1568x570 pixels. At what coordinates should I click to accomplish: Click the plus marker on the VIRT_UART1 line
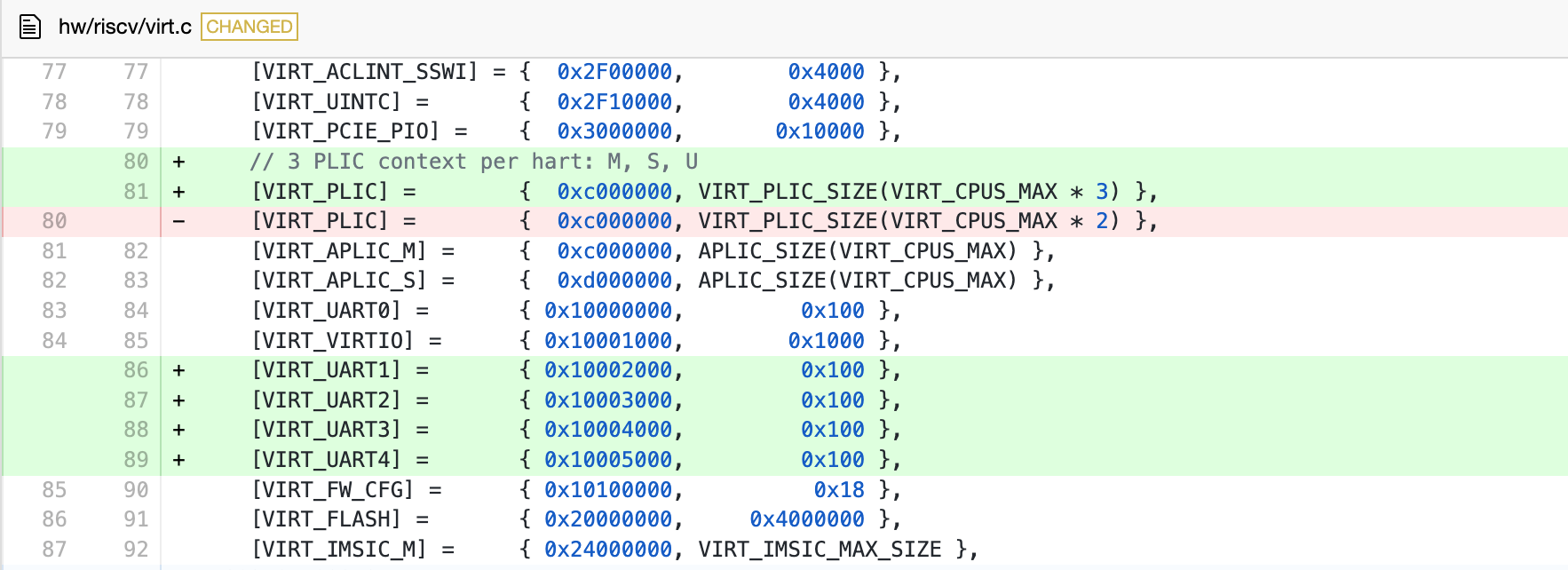point(178,370)
